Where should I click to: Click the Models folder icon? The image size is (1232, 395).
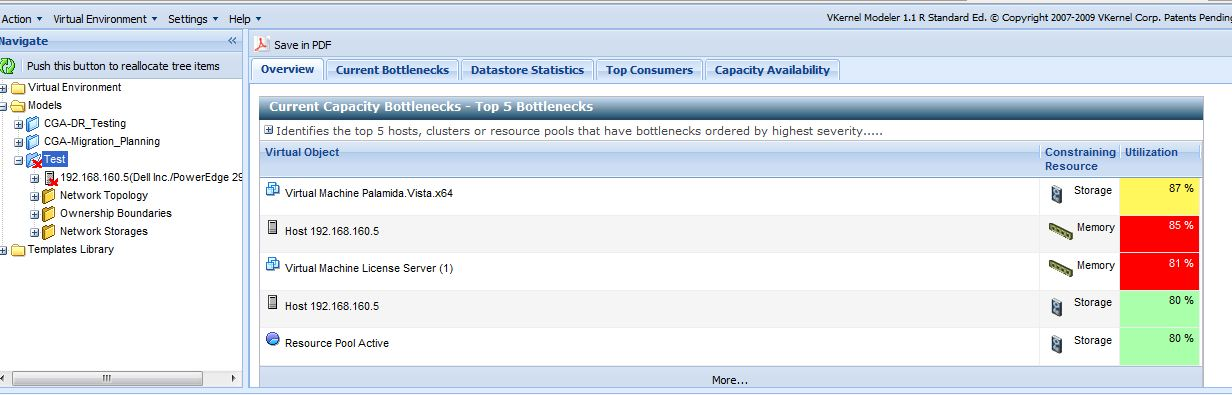point(18,106)
